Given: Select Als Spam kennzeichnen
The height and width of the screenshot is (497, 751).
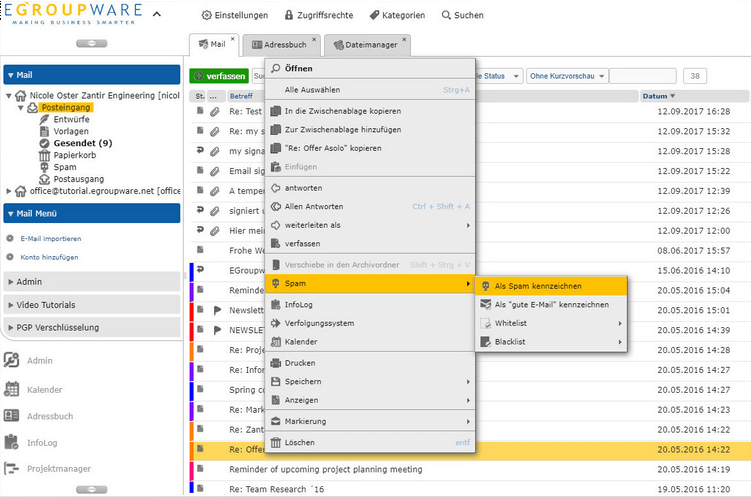Looking at the screenshot, I should click(551, 286).
